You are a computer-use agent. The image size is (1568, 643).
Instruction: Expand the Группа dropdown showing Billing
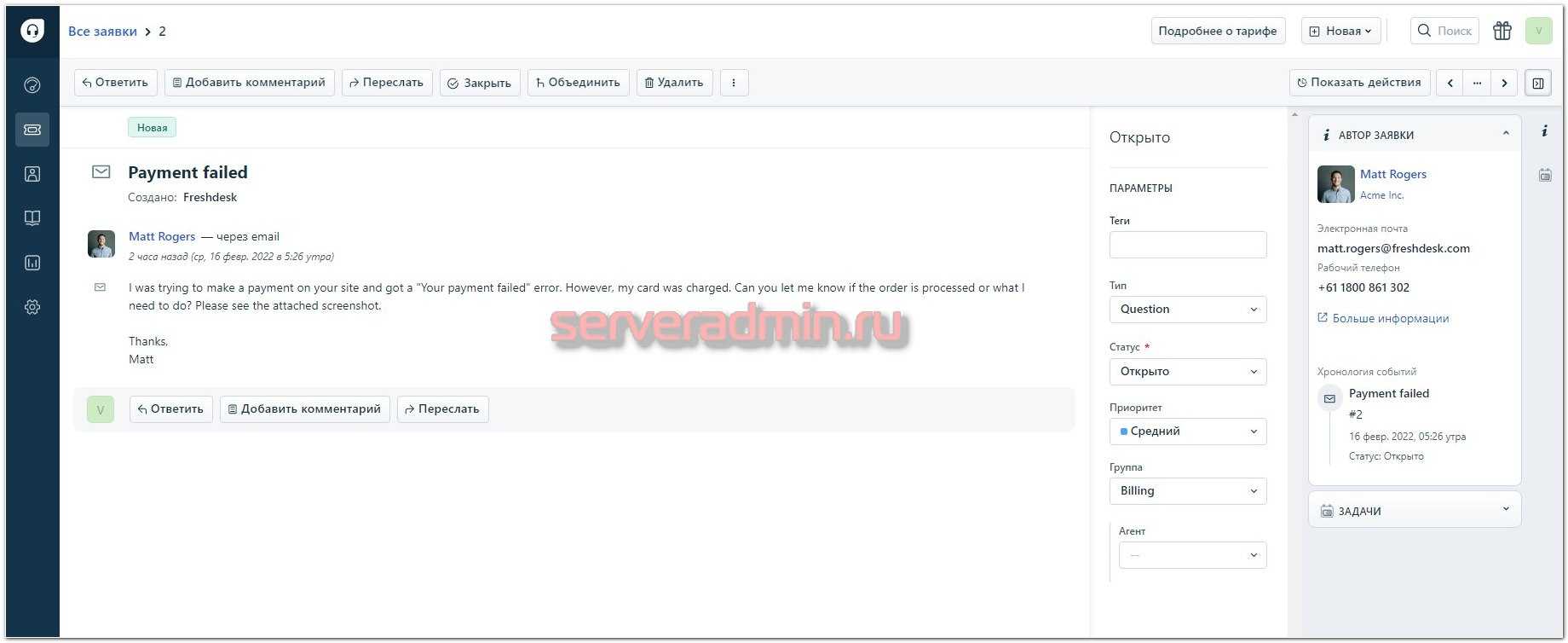click(1187, 491)
